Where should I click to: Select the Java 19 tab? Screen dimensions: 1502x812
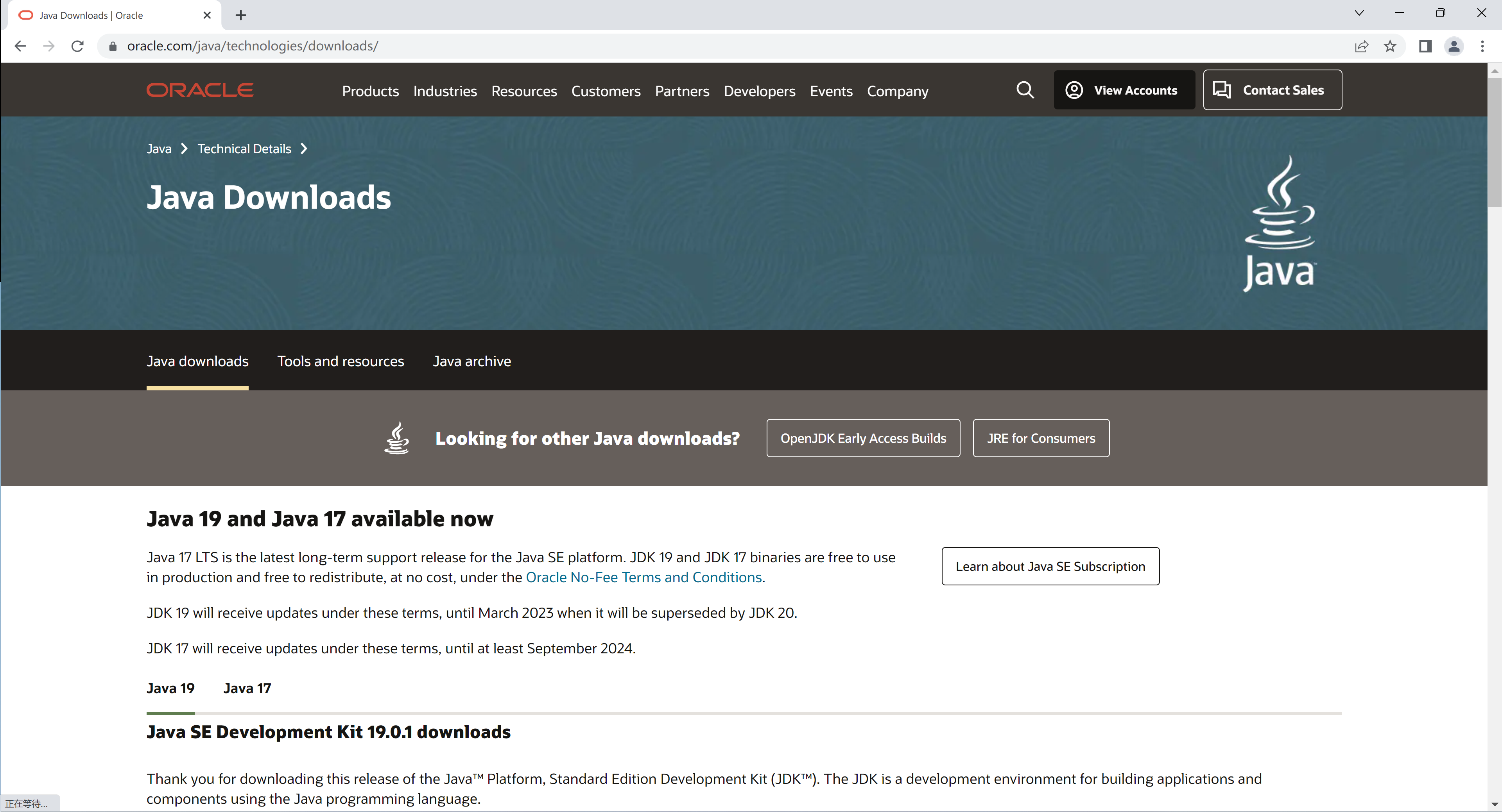(x=170, y=689)
